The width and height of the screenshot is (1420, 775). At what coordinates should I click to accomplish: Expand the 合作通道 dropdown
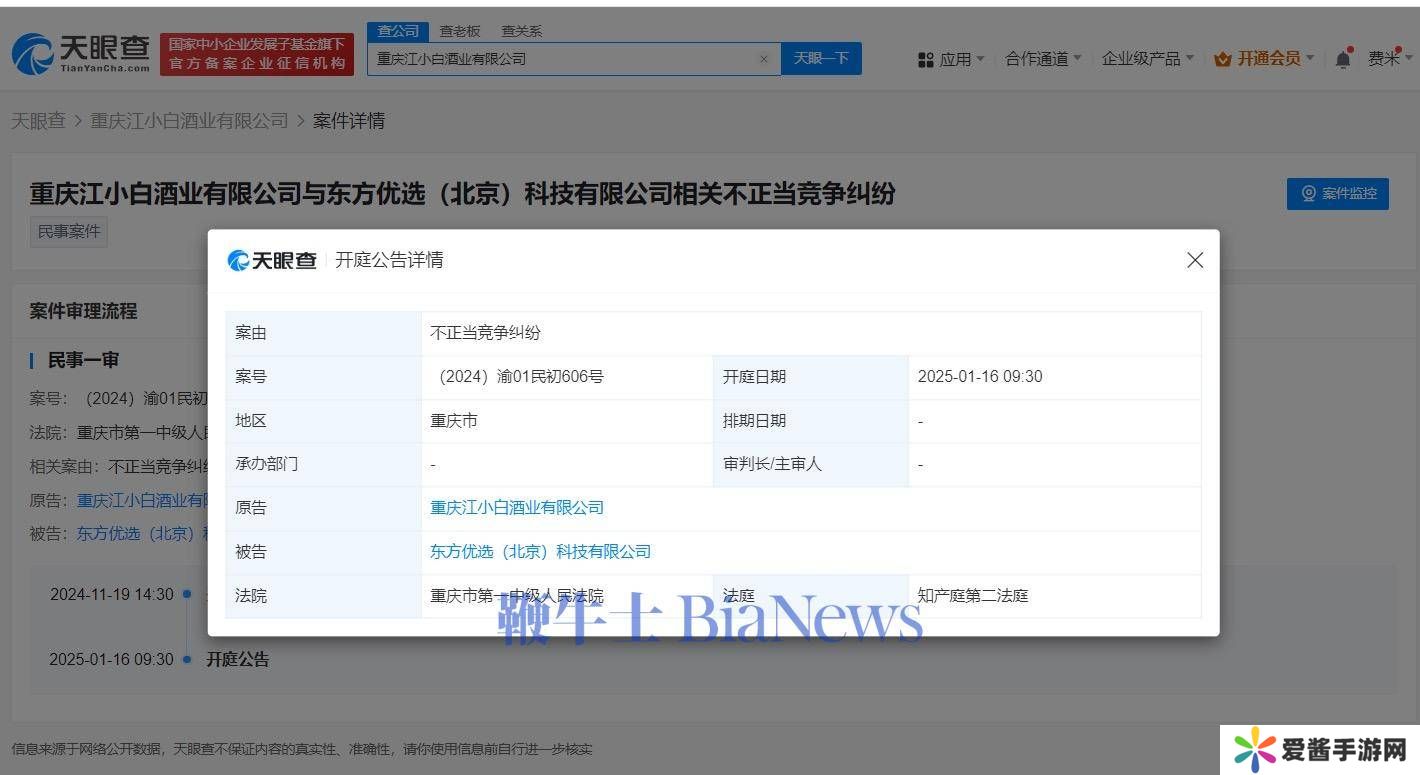click(1042, 59)
